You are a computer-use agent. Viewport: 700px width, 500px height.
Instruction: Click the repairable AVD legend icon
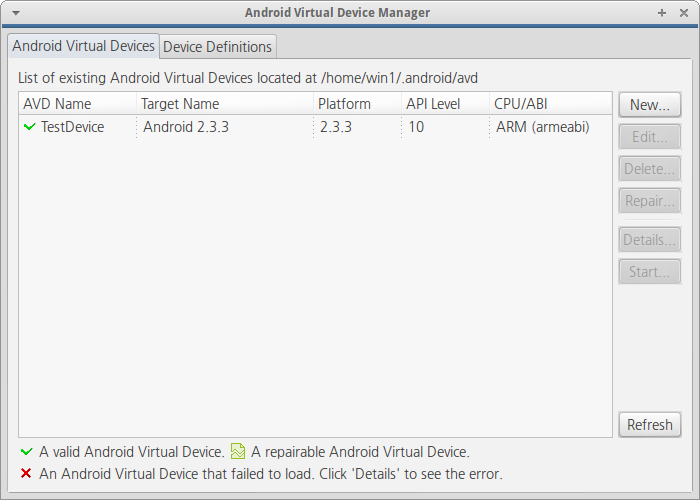click(238, 451)
